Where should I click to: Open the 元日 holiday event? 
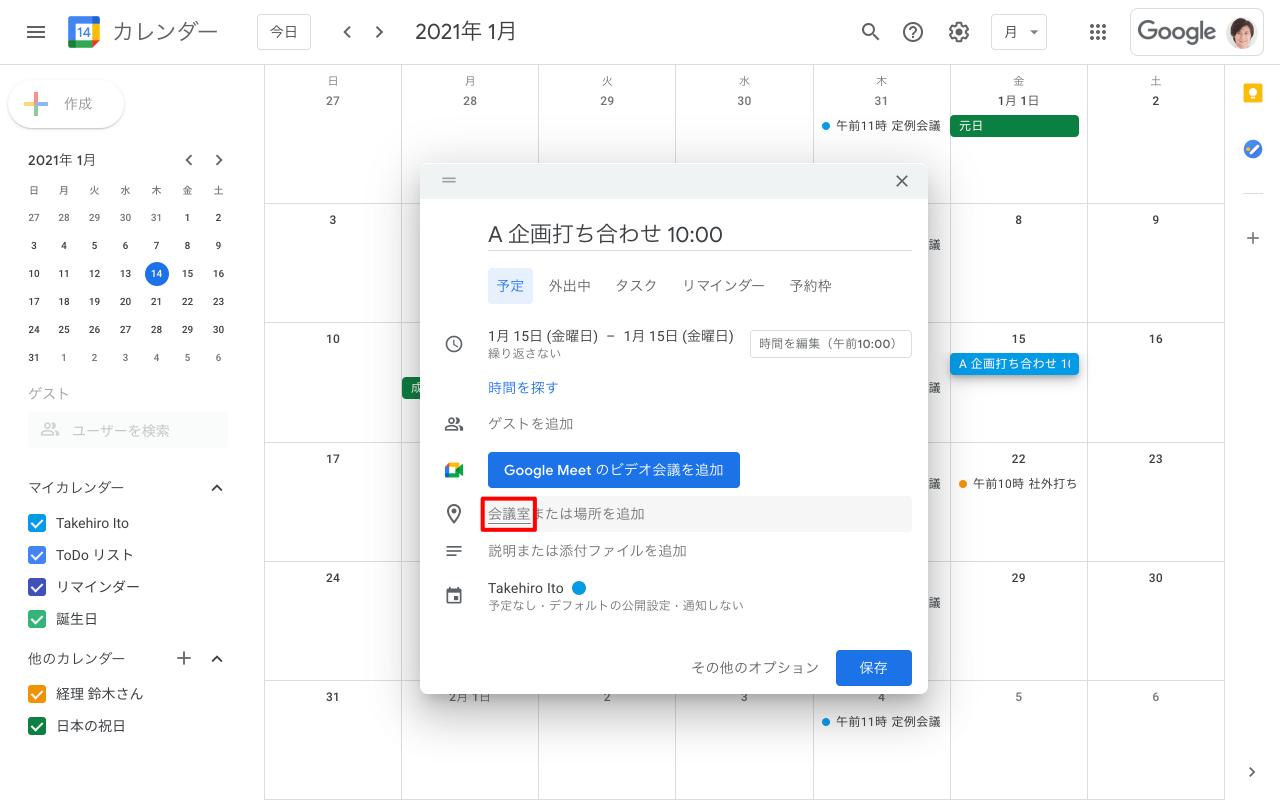click(x=1014, y=126)
